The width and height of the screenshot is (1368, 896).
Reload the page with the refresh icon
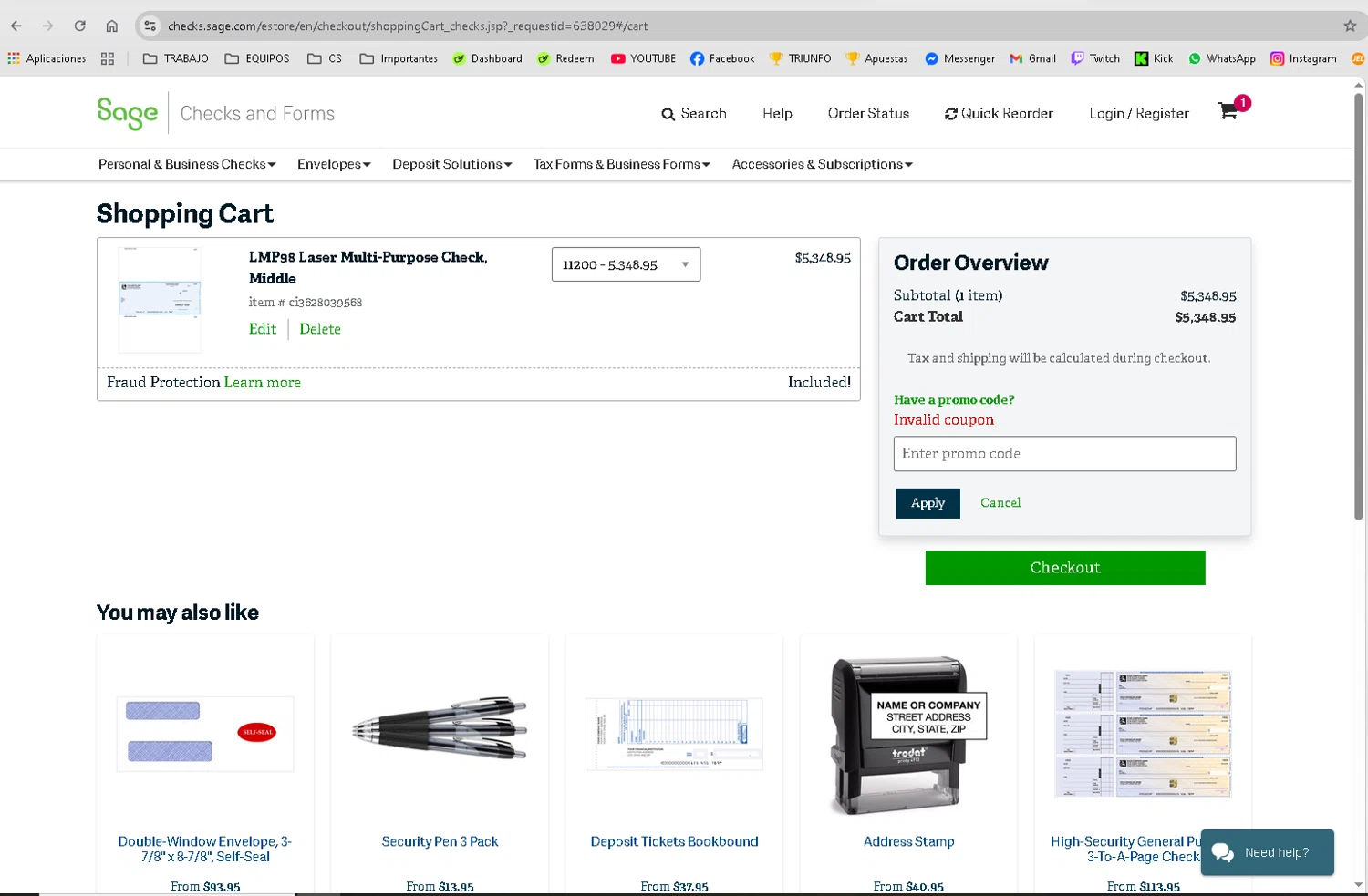pos(80,26)
